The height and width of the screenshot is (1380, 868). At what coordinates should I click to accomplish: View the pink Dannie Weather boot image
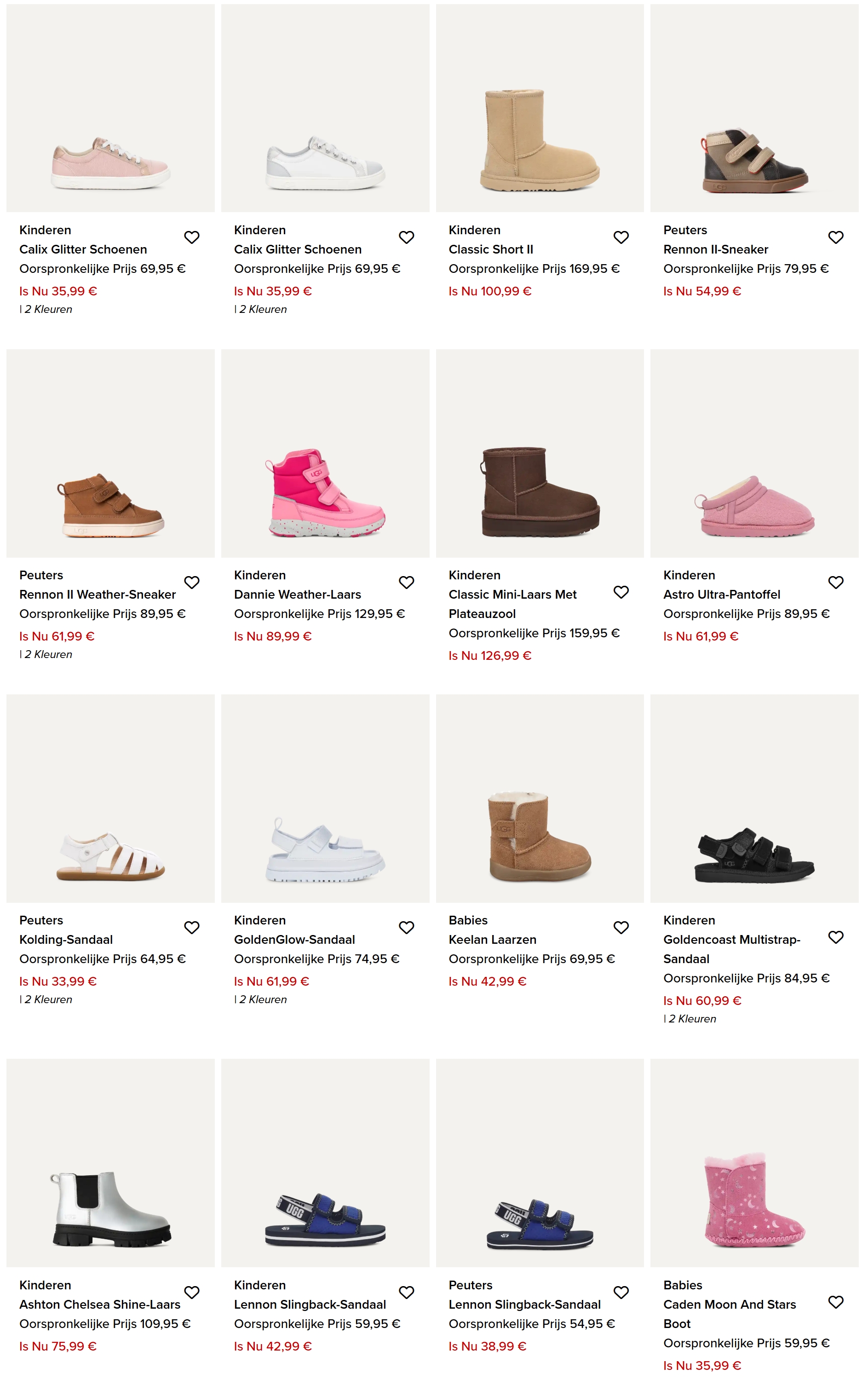(x=325, y=493)
